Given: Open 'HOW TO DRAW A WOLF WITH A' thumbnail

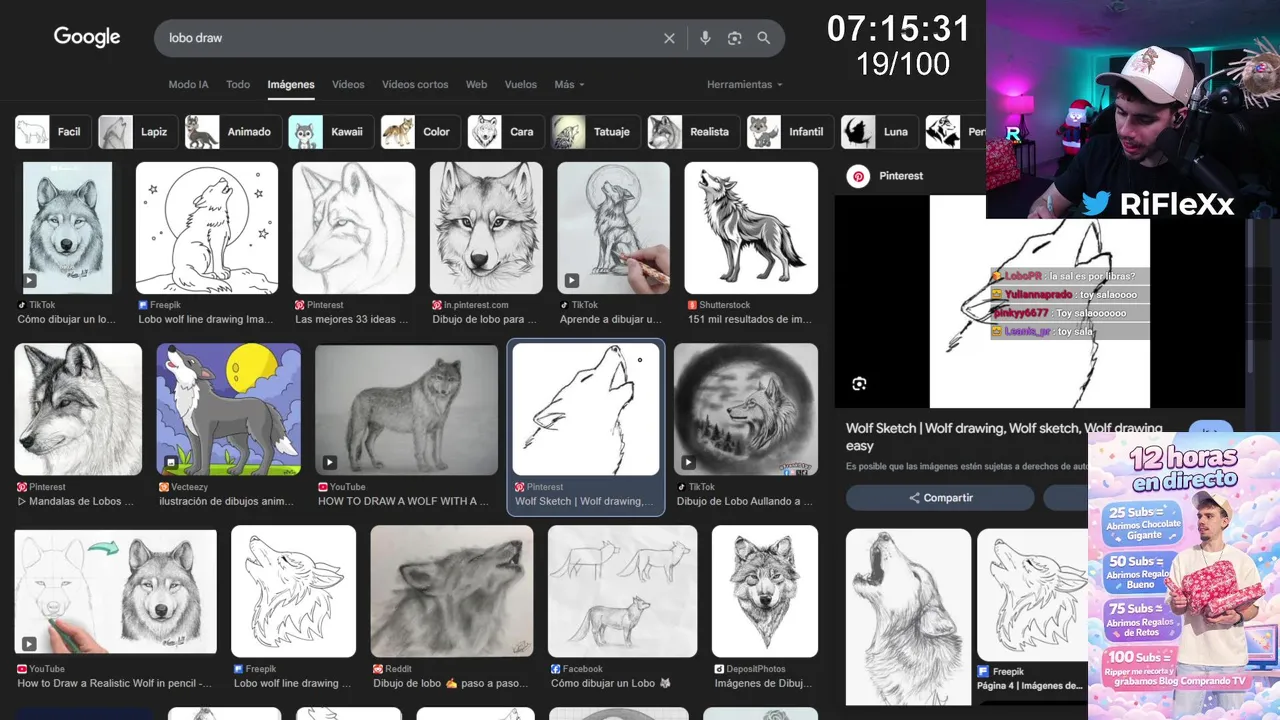Looking at the screenshot, I should (x=406, y=409).
